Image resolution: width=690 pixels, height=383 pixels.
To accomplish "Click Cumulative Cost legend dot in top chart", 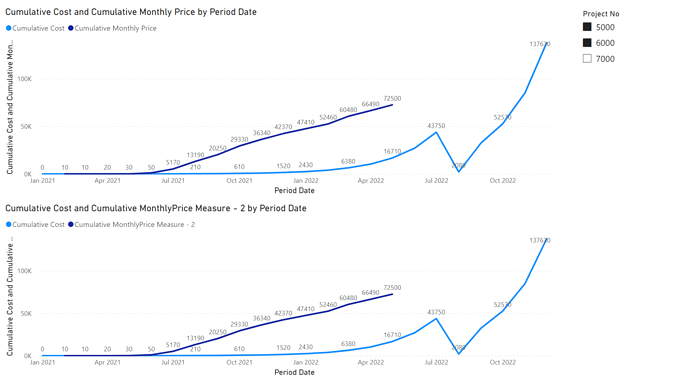I will pyautogui.click(x=8, y=28).
